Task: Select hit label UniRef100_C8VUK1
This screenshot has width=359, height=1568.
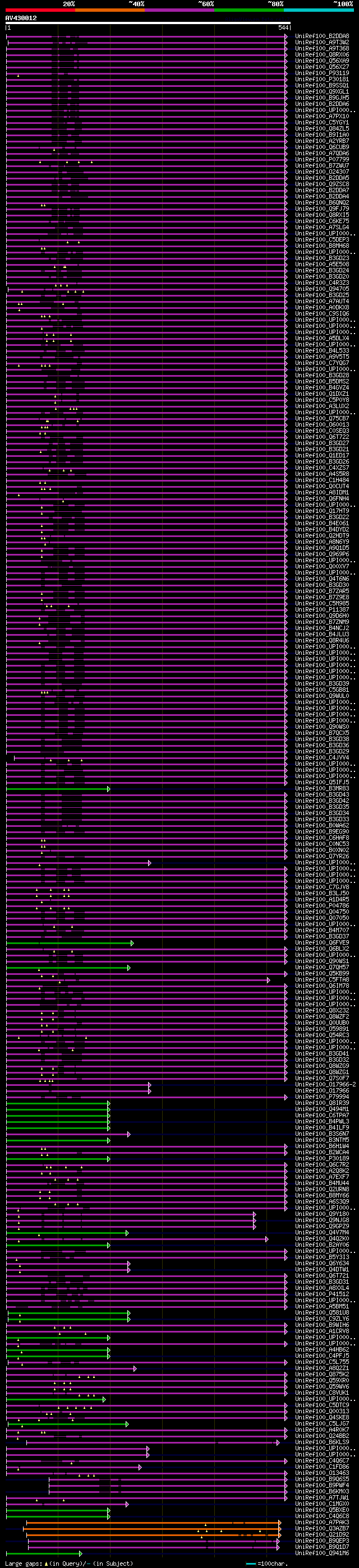Action: (x=322, y=1393)
